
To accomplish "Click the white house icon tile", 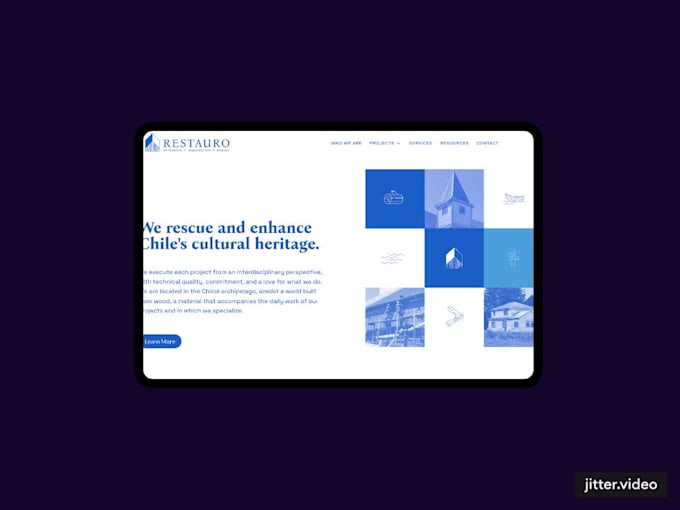I will click(x=454, y=258).
